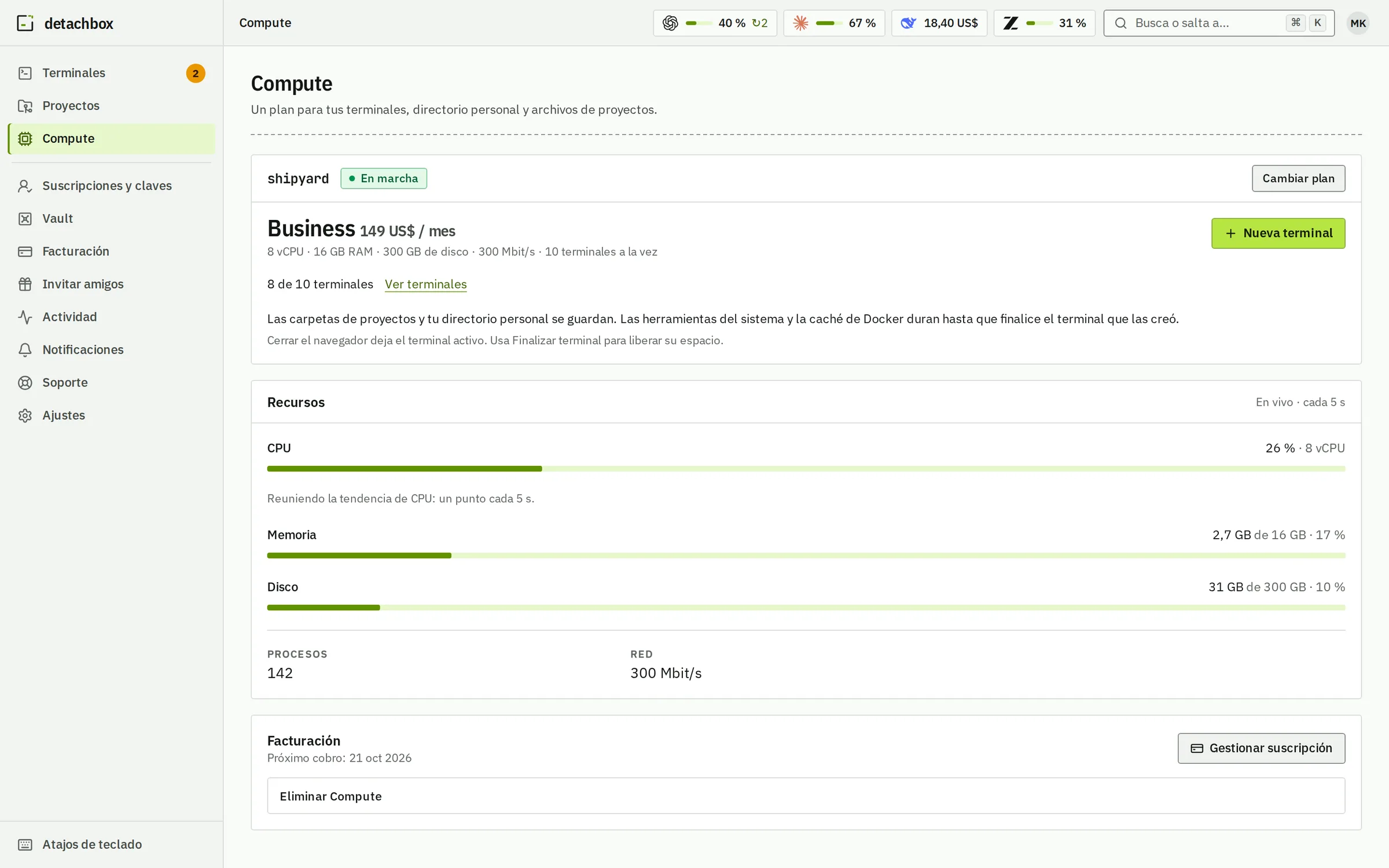
Task: Click the Disco usage progress bar
Action: tap(806, 608)
